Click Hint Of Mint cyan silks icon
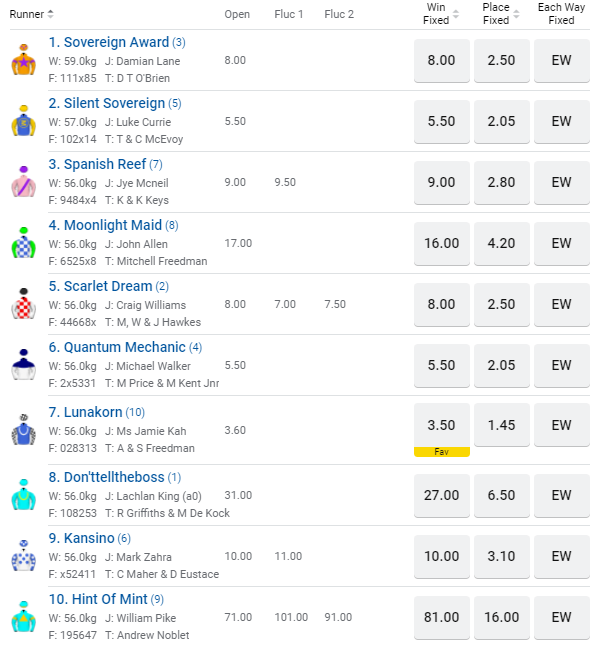The width and height of the screenshot is (600, 645). tap(23, 616)
